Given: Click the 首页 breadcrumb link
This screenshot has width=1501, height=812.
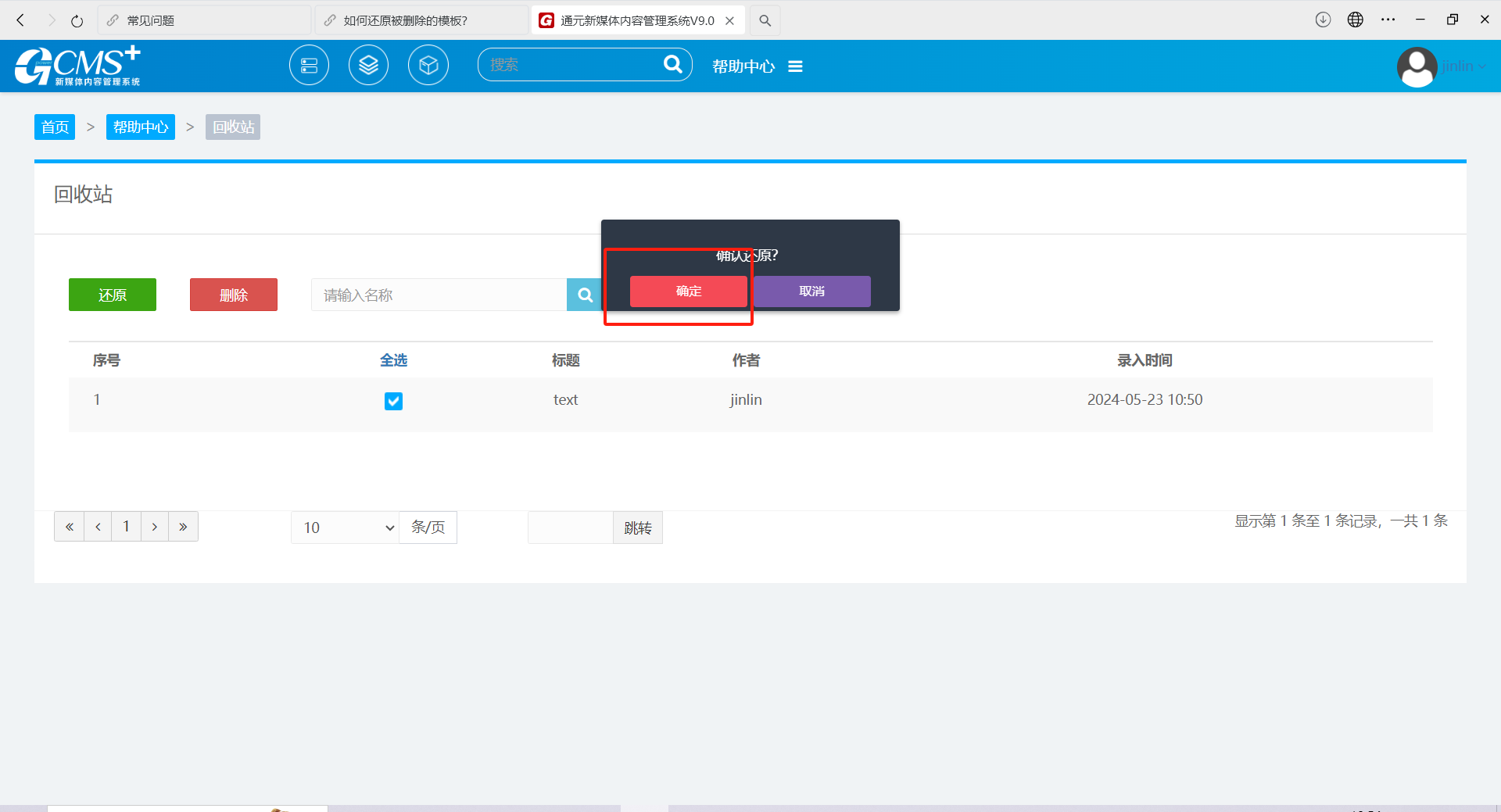Looking at the screenshot, I should (x=55, y=127).
